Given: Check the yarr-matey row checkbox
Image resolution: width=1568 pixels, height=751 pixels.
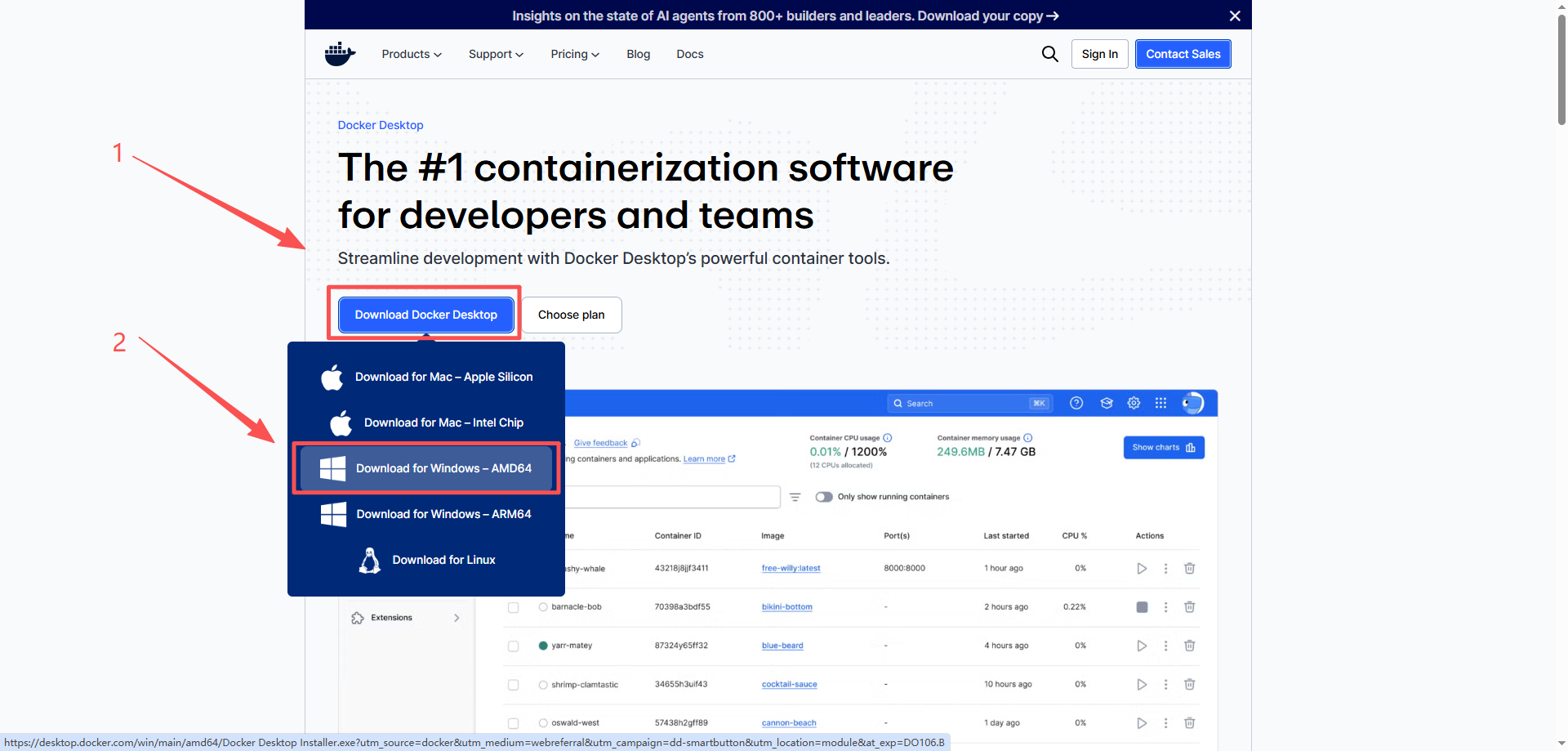Looking at the screenshot, I should point(513,646).
